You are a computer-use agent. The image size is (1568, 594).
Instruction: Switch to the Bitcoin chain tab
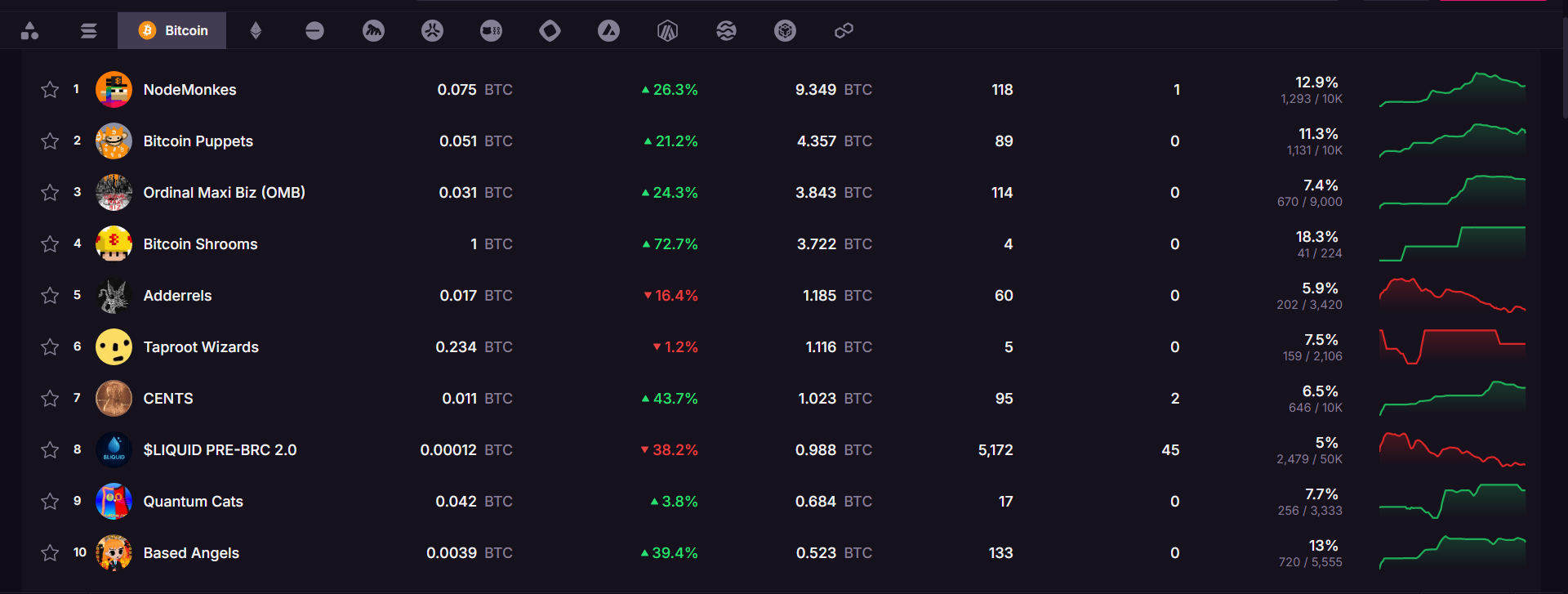click(x=171, y=30)
